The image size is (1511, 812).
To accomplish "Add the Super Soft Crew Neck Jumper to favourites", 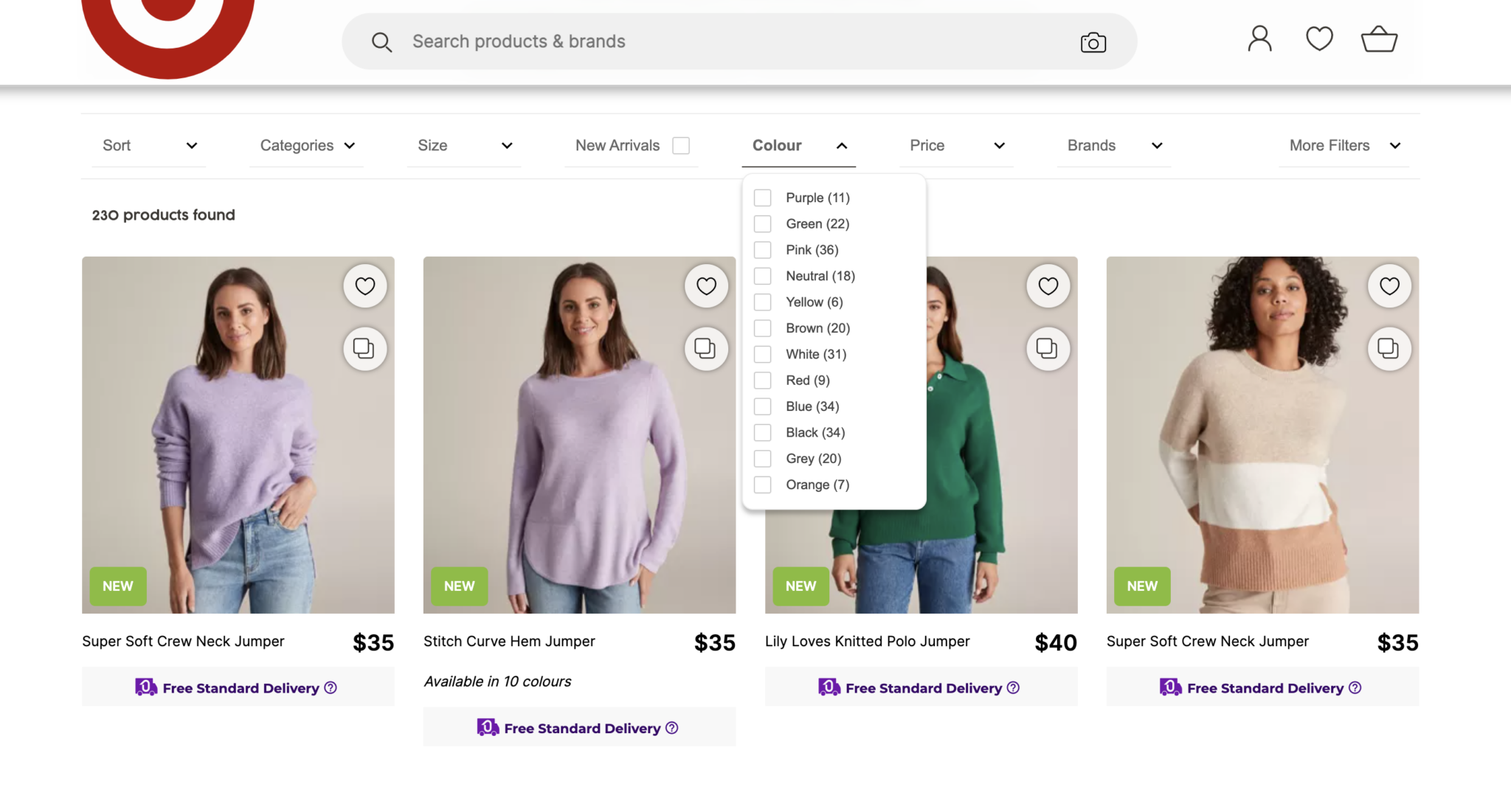I will (x=364, y=285).
